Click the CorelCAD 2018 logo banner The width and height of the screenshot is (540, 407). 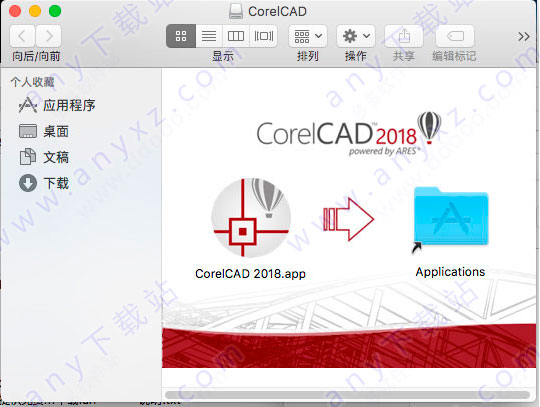pos(349,133)
